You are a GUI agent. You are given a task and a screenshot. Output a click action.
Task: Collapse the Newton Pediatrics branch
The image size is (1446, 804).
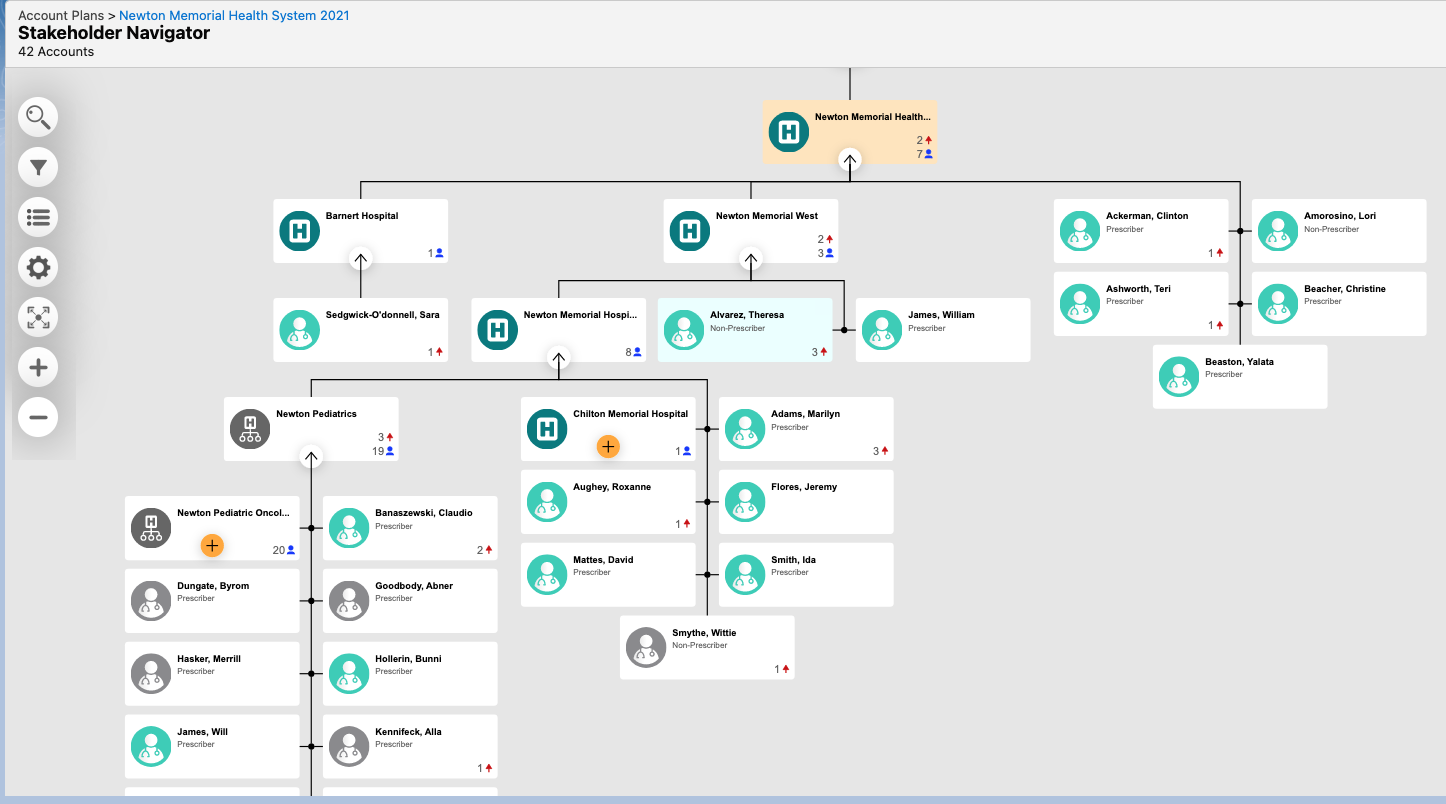[x=311, y=458]
